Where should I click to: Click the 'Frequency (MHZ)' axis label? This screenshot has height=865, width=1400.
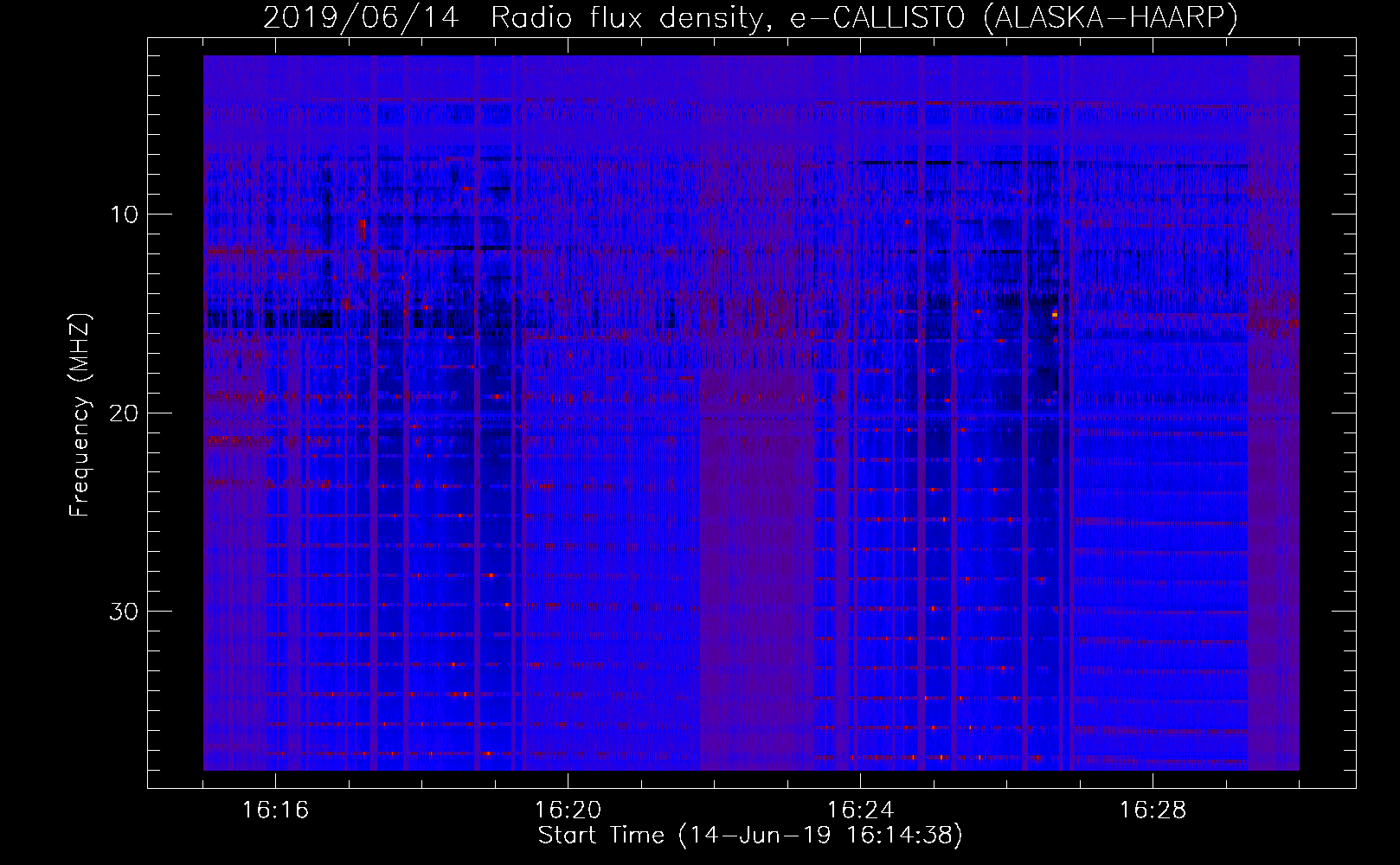[80, 414]
